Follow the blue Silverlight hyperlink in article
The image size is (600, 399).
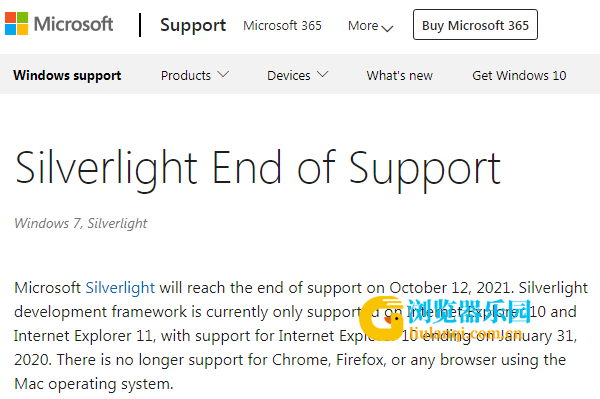[x=120, y=287]
